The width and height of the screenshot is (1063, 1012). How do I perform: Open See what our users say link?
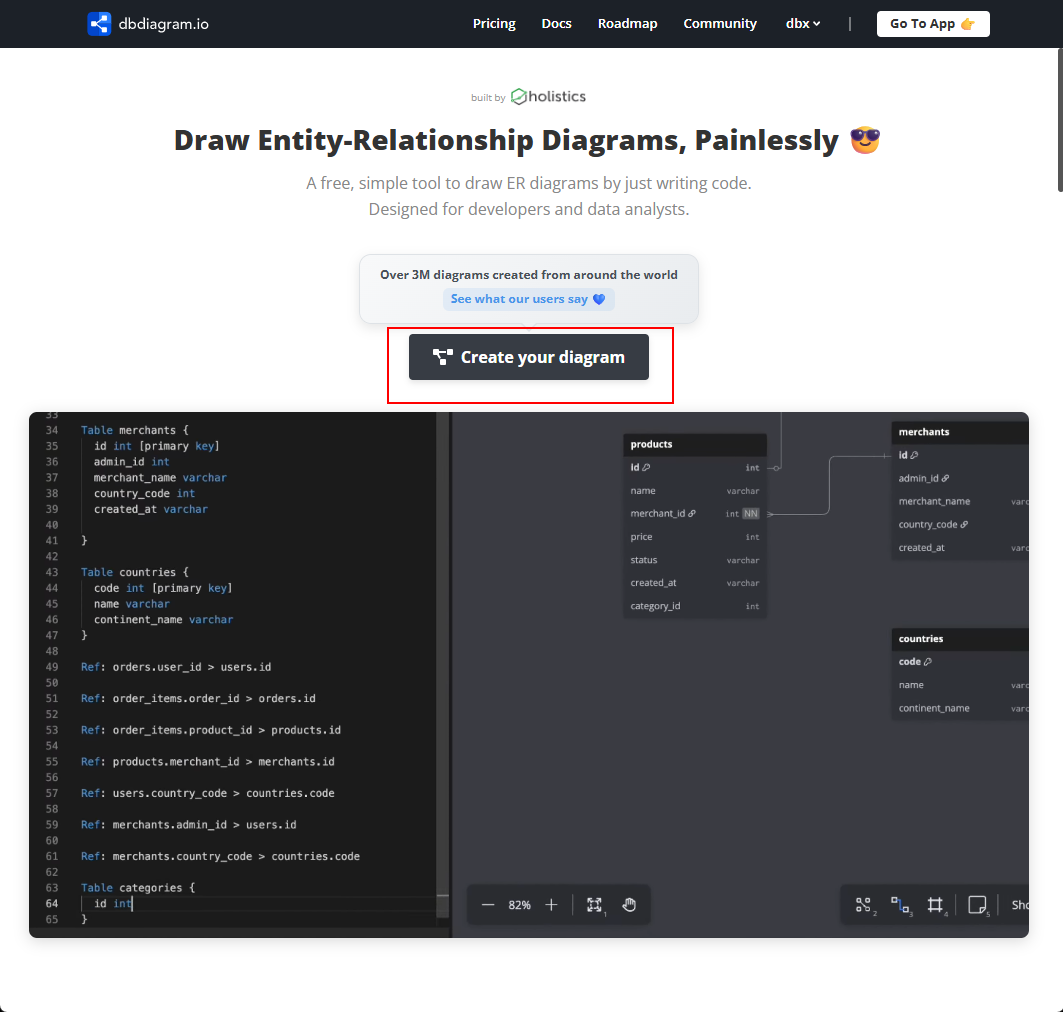528,299
